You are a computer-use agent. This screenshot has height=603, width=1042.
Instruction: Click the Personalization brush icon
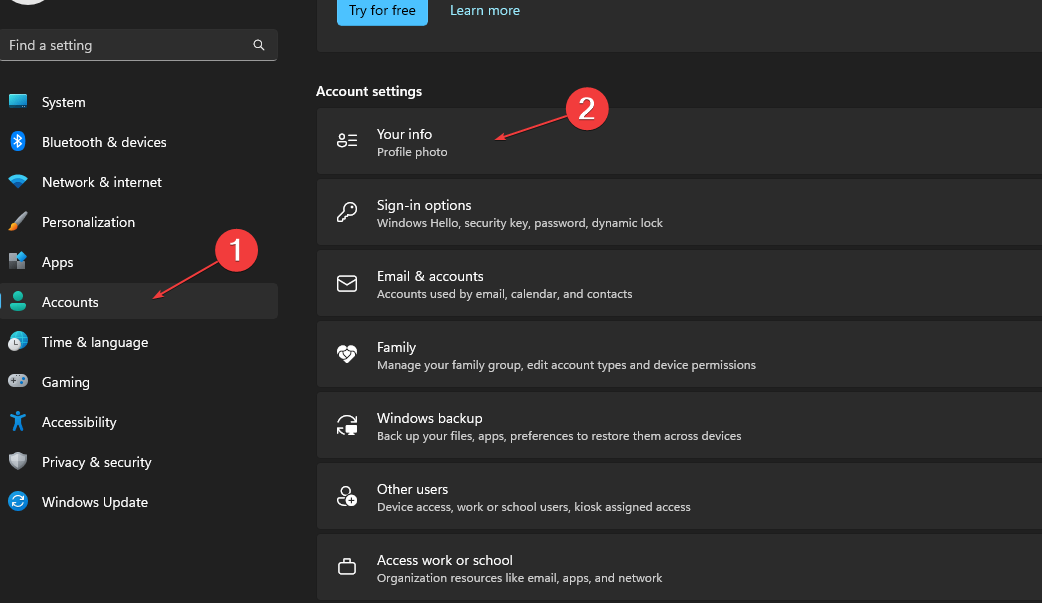tap(18, 221)
